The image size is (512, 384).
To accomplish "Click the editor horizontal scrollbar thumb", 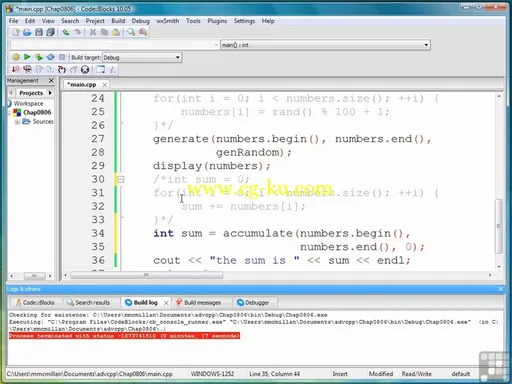I will tap(146, 275).
